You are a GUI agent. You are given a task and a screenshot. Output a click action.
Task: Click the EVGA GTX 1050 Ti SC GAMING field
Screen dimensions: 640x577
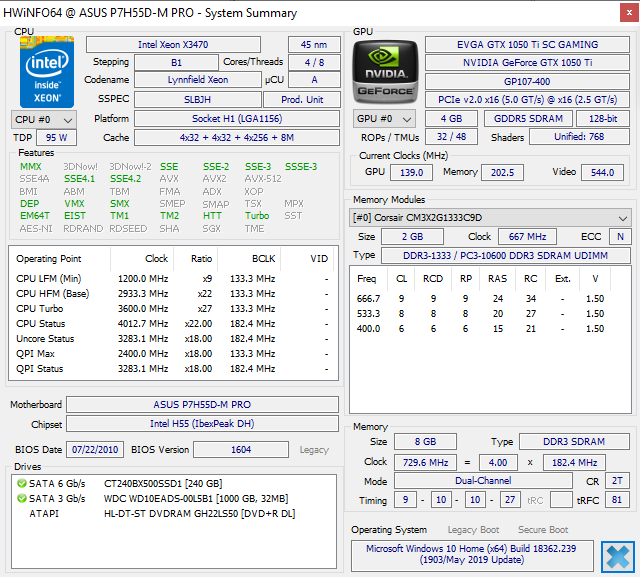[527, 44]
